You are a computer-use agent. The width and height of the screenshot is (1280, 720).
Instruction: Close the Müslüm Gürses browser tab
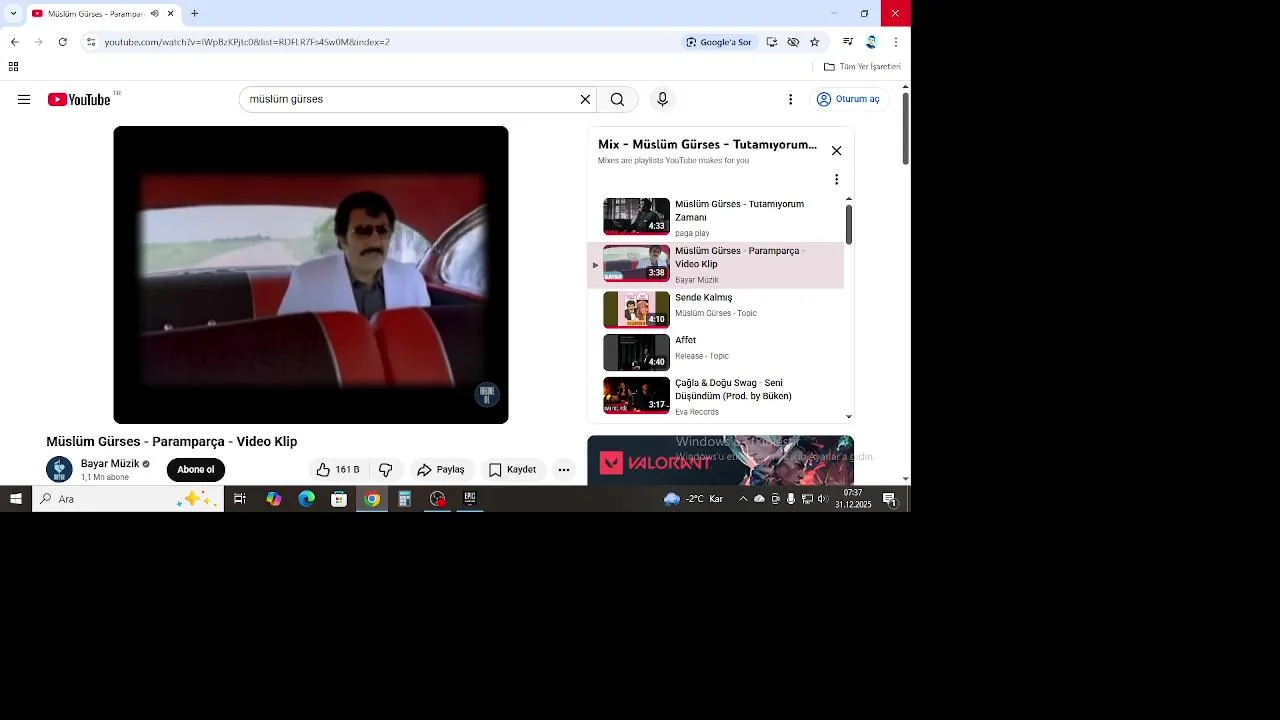(171, 14)
